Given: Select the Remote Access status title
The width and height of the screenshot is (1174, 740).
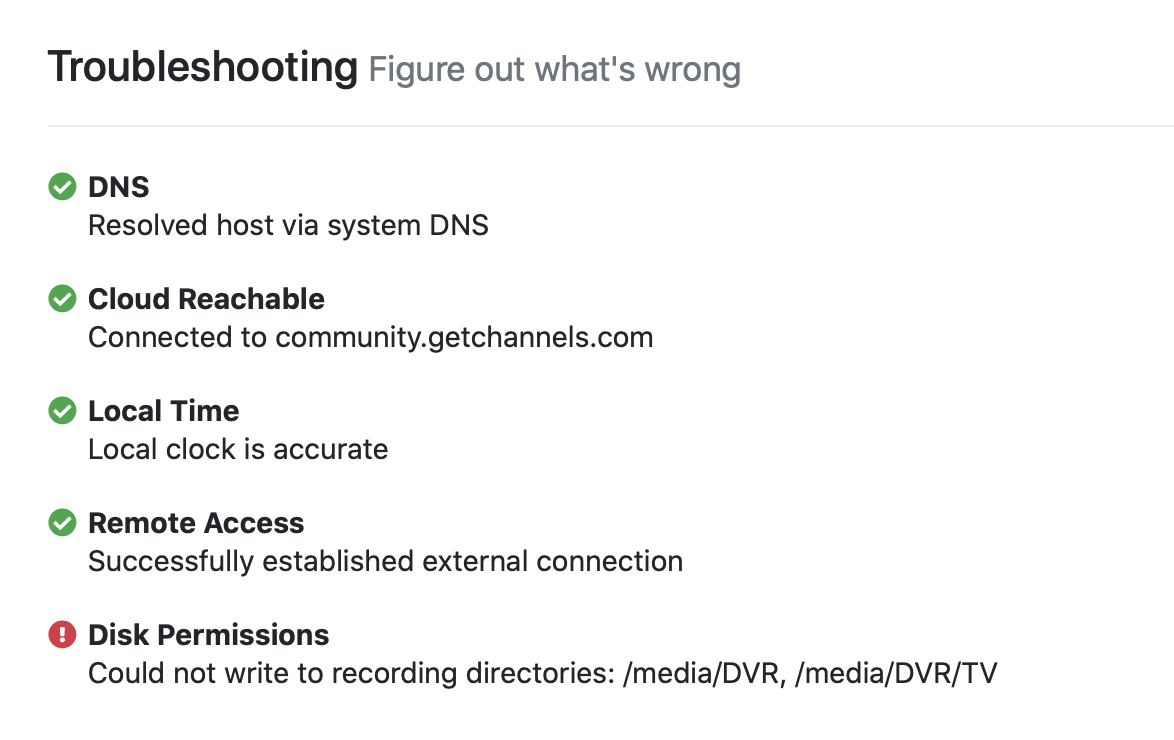Looking at the screenshot, I should click(x=196, y=523).
